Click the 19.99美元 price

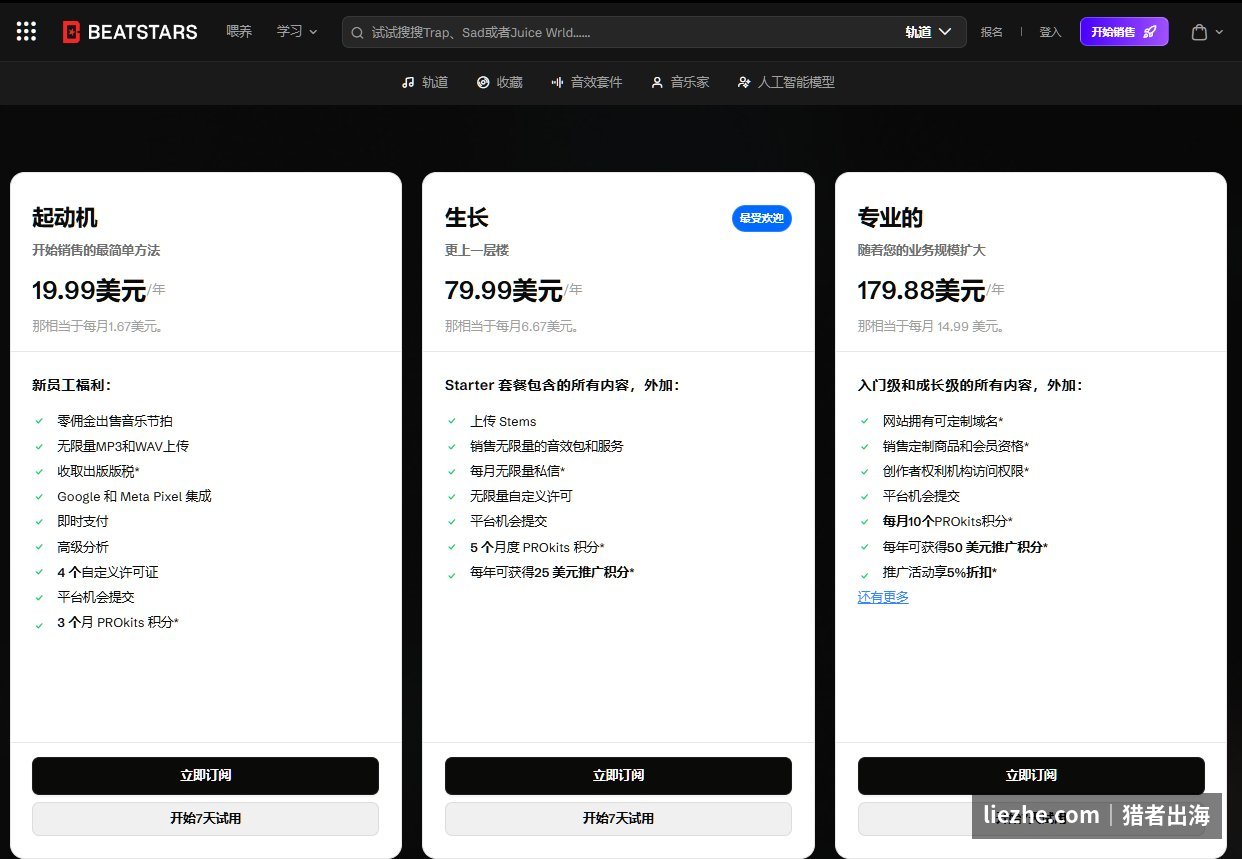coord(89,290)
